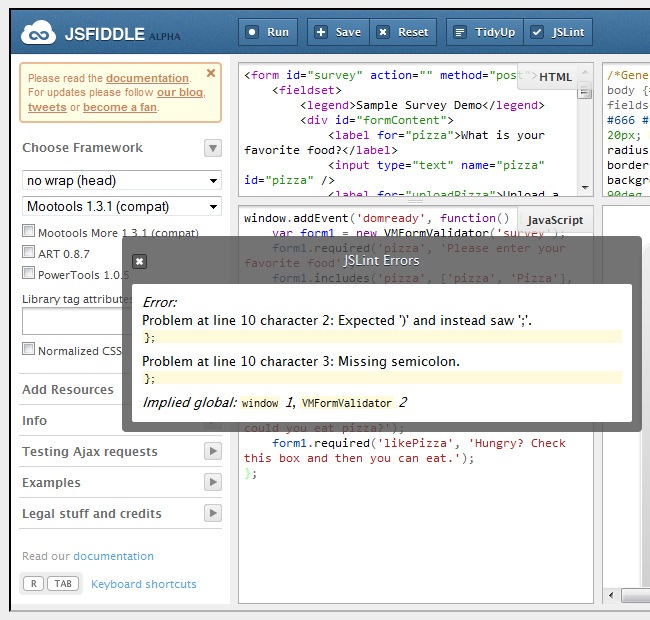Run JSLint on the code
Image resolution: width=650 pixels, height=620 pixels.
coord(558,32)
